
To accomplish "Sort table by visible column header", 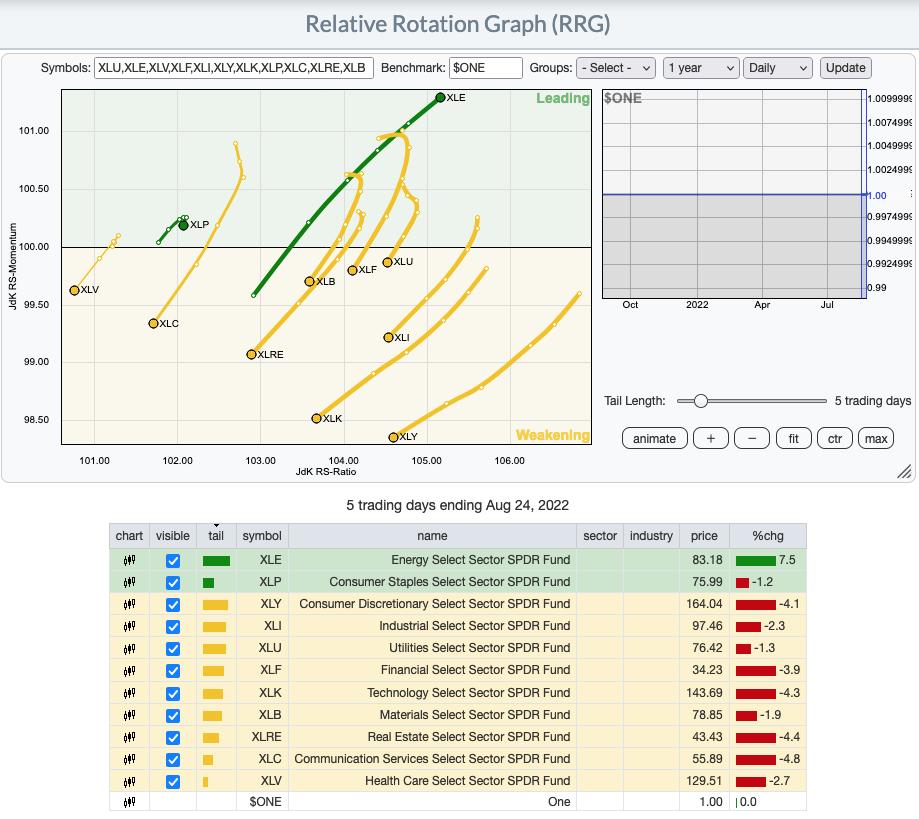I will pos(173,536).
